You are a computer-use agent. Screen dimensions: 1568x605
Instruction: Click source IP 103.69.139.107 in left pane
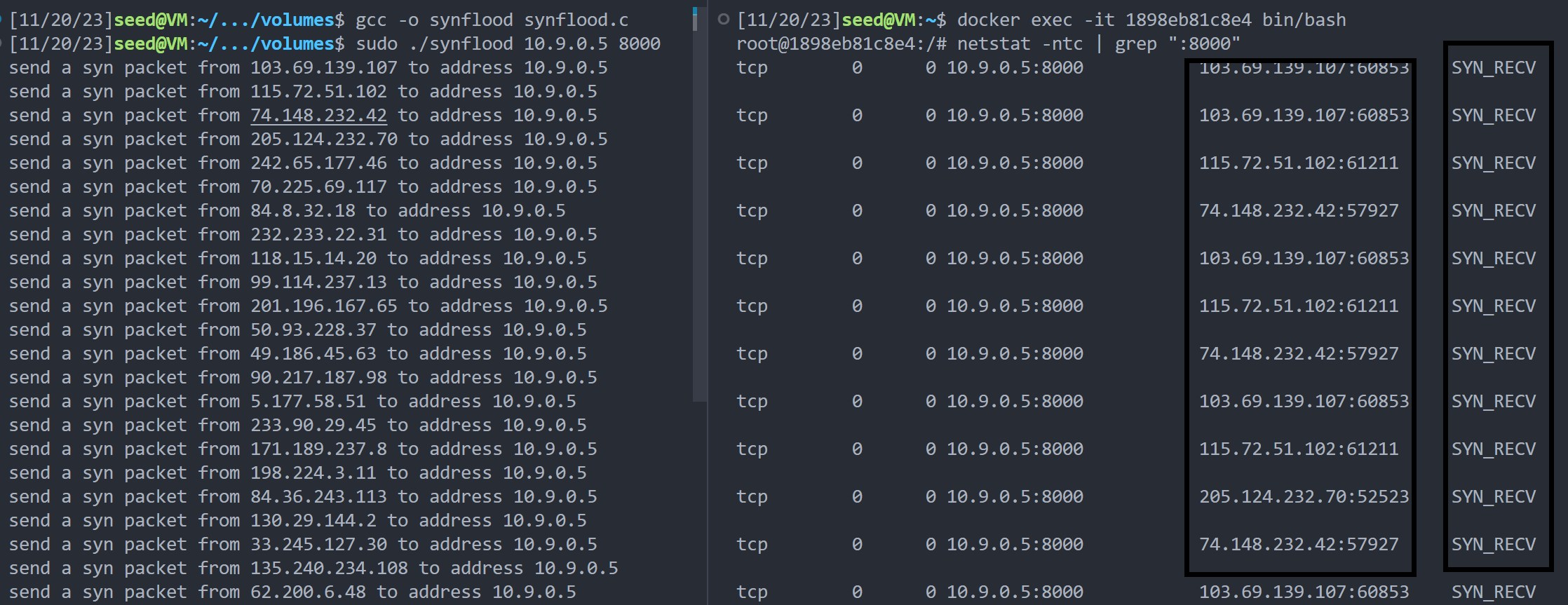point(323,67)
